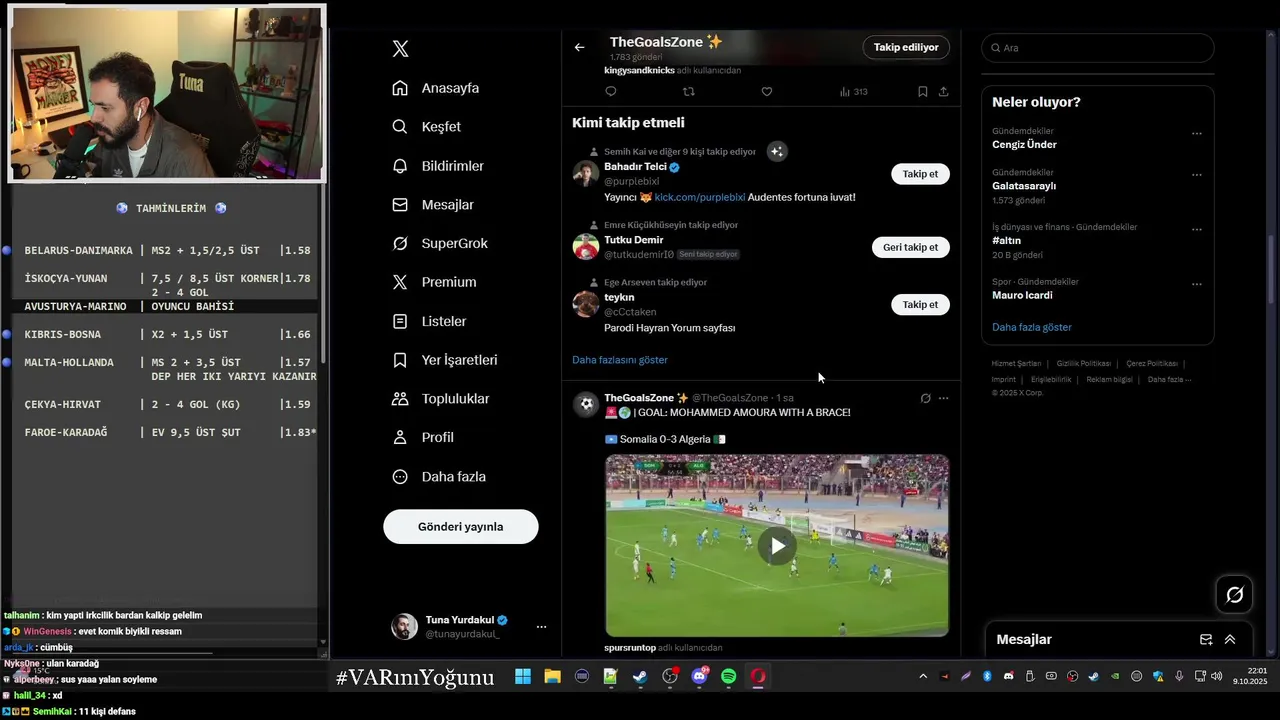1280x720 pixels.
Task: Follow teykın with Takip et
Action: tap(920, 304)
